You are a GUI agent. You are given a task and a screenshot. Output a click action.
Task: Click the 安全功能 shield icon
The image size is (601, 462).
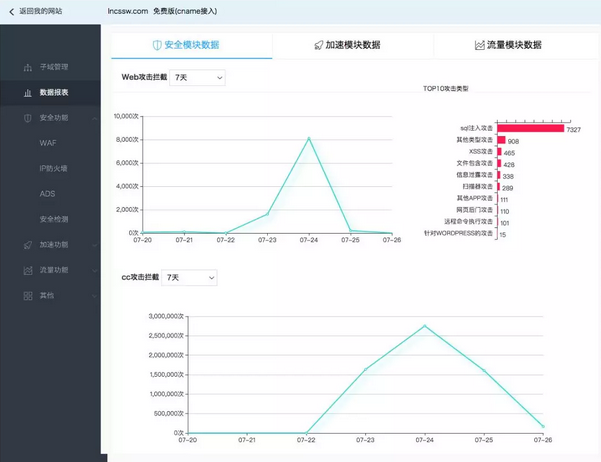(28, 118)
